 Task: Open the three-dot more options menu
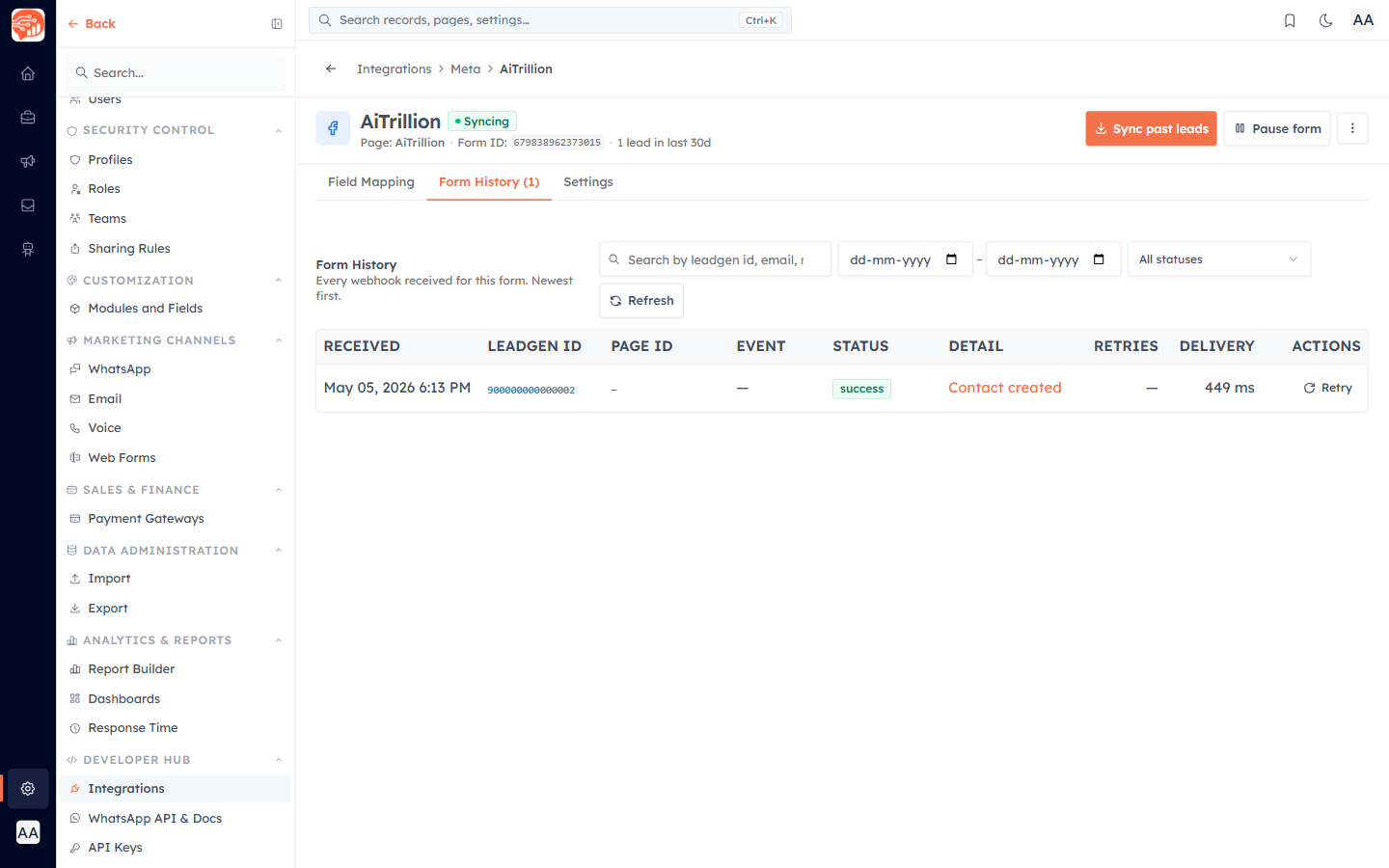point(1352,128)
